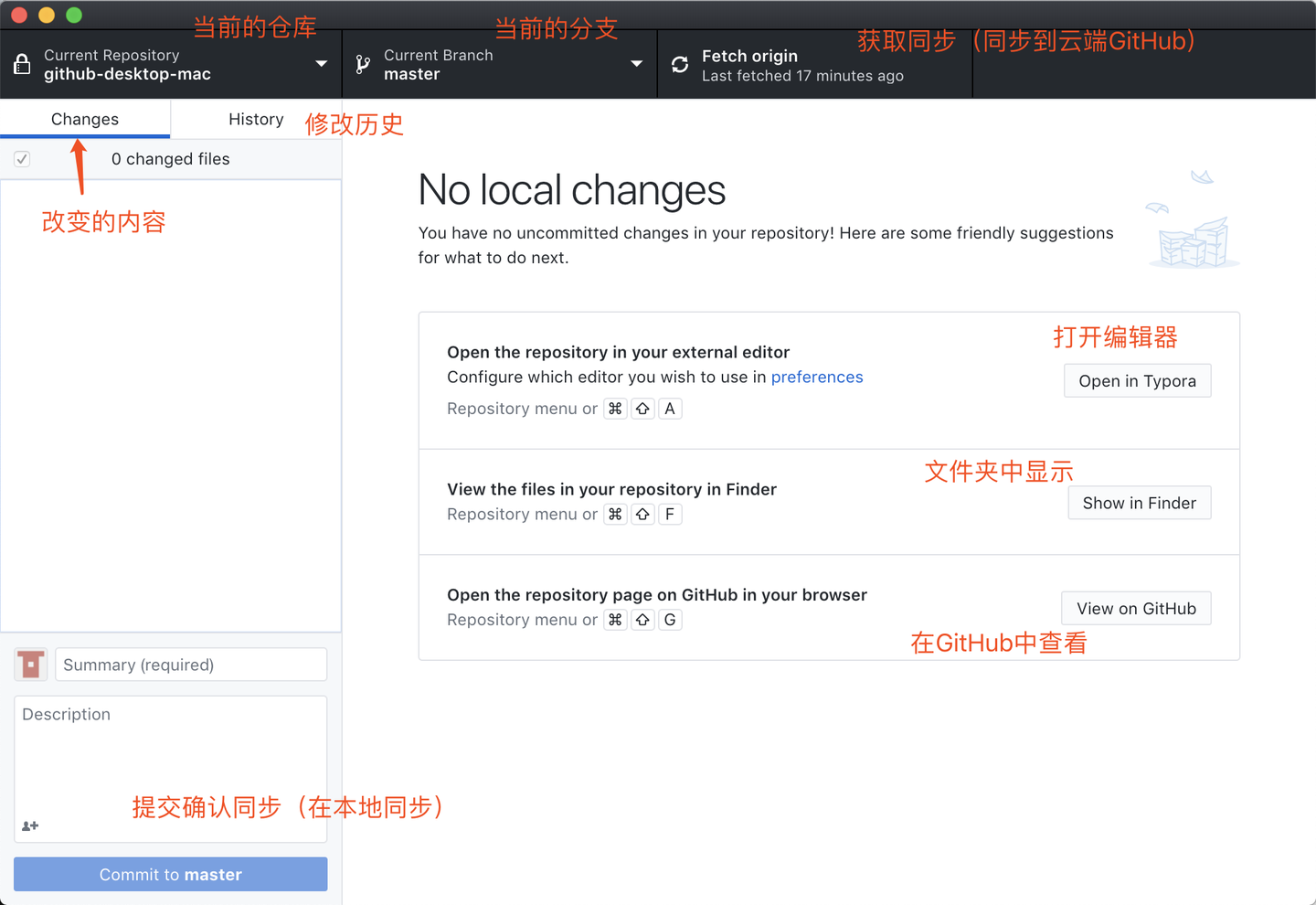
Task: Click the circular sync icon on Fetch origin
Action: tap(679, 64)
